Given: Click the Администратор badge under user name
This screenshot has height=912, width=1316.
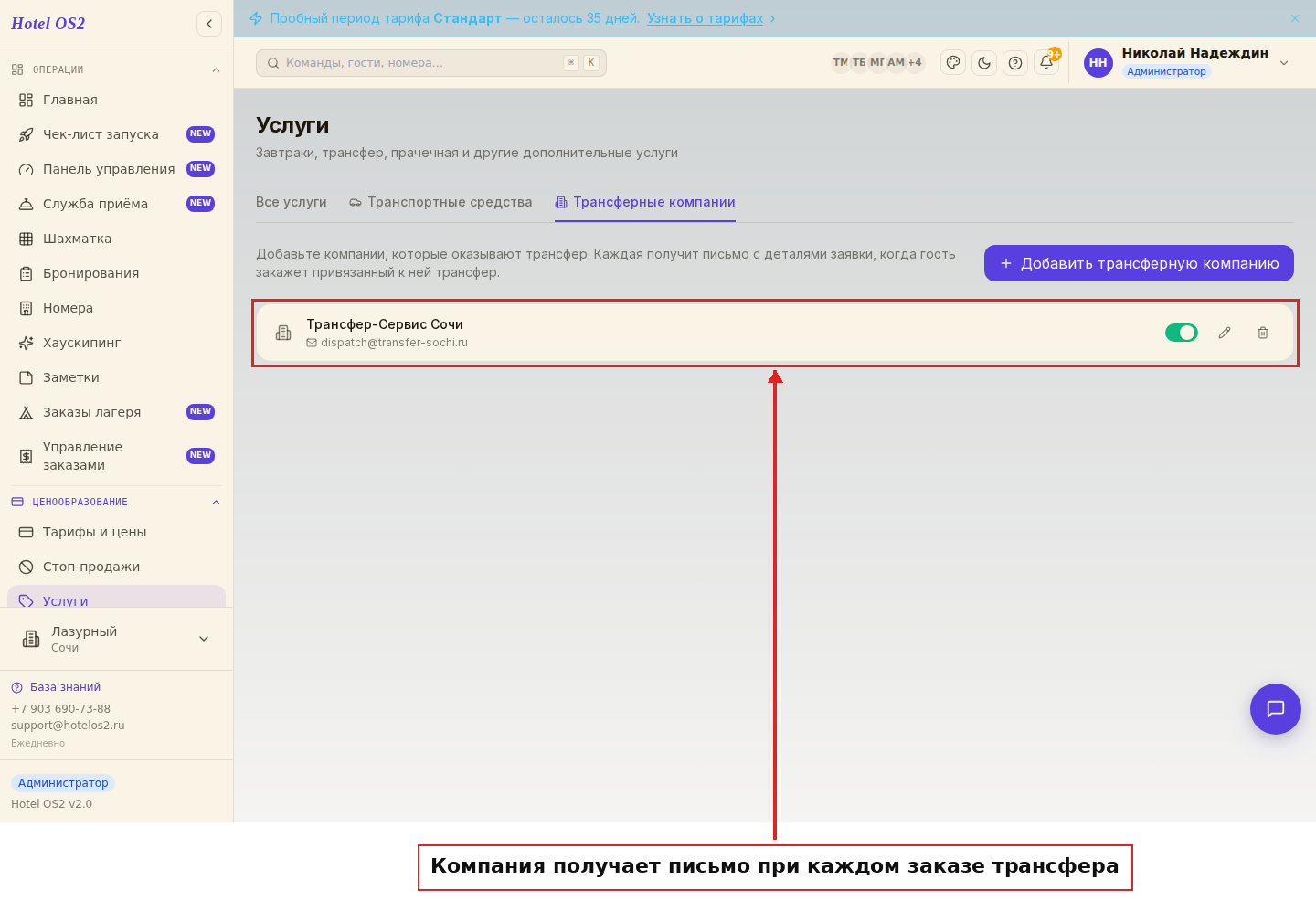Looking at the screenshot, I should (x=1166, y=71).
